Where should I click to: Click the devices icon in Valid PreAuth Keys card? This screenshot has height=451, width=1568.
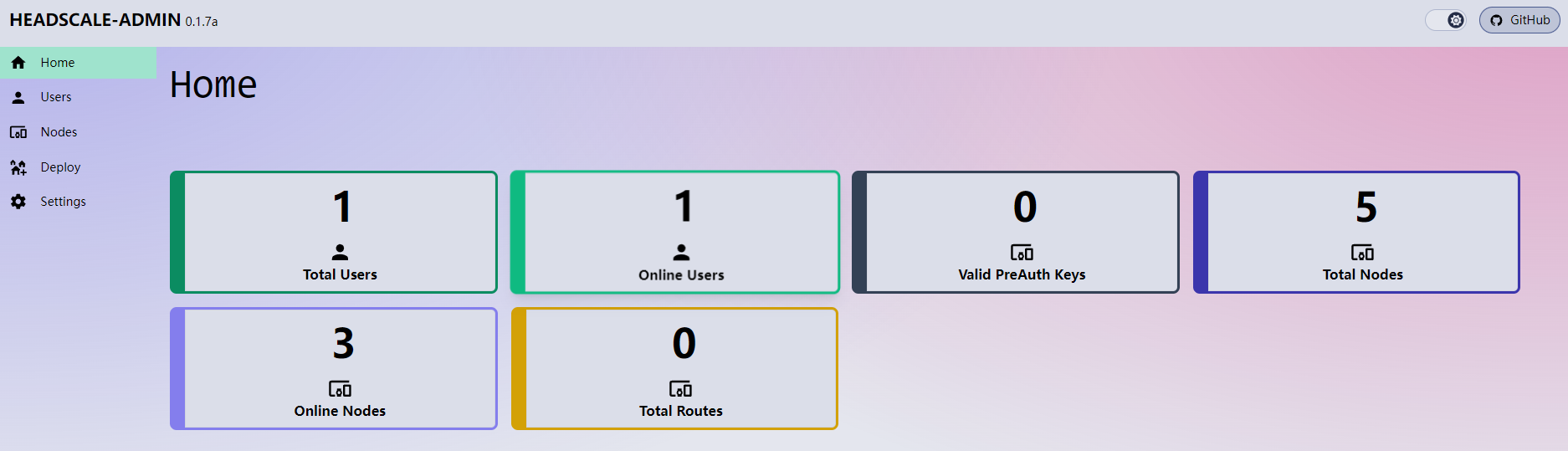[x=1022, y=253]
